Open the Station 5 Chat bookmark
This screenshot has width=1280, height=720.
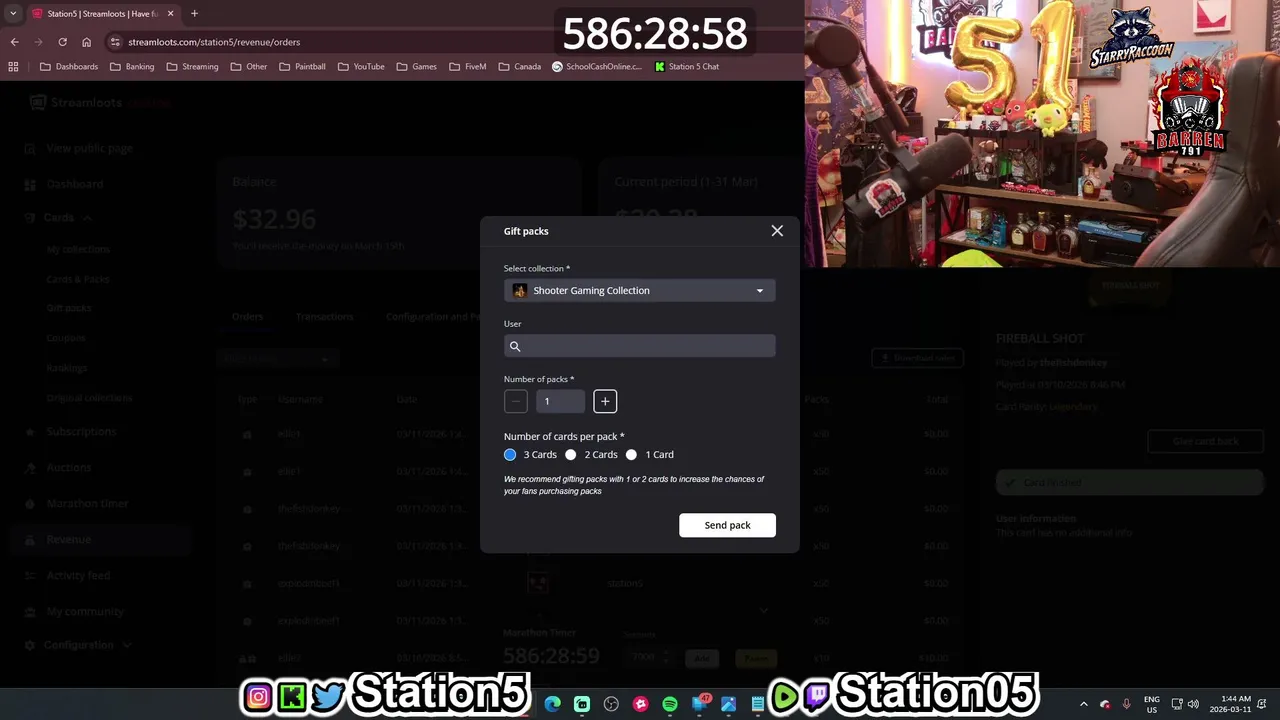click(687, 67)
